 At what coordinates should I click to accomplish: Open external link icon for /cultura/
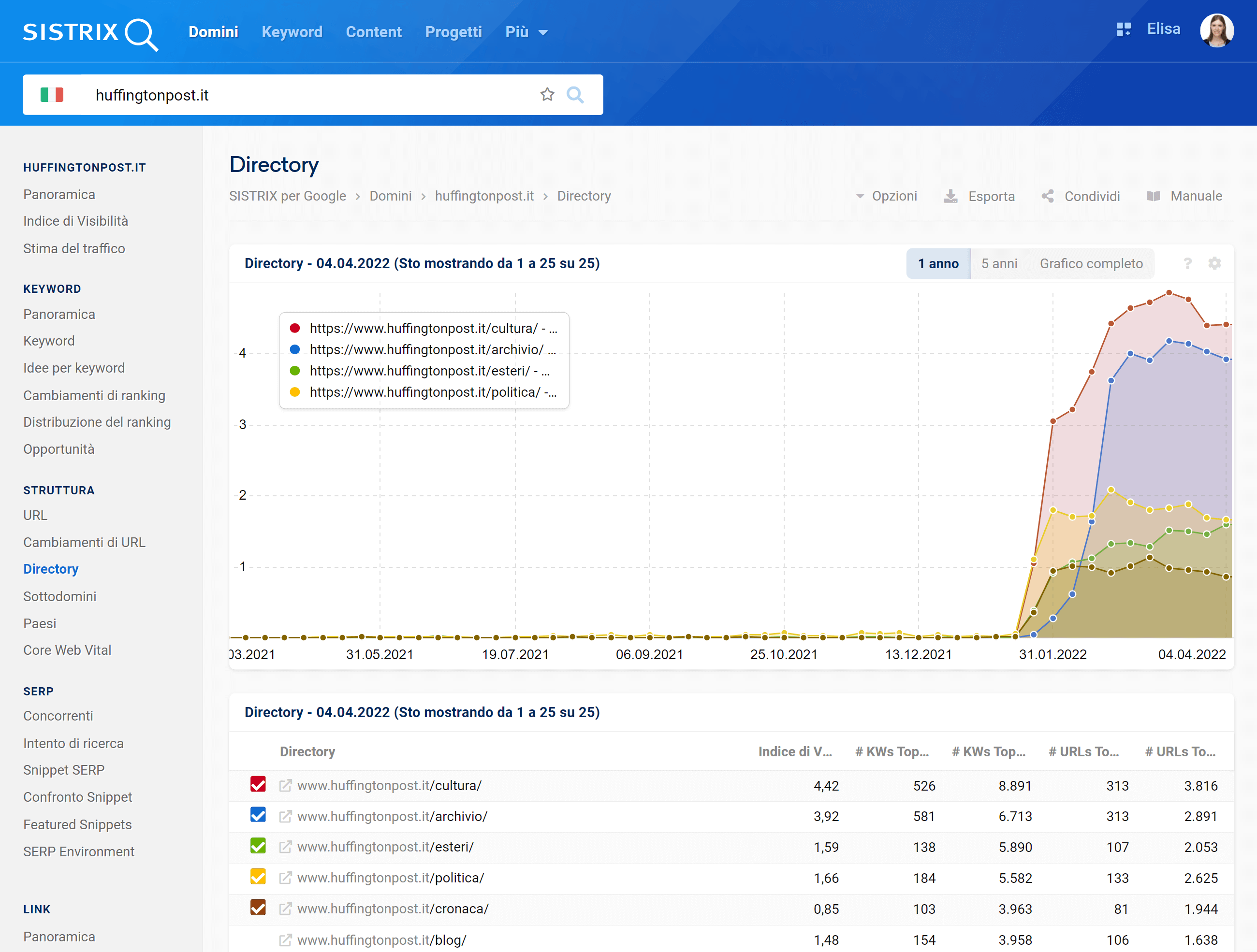[x=285, y=786]
